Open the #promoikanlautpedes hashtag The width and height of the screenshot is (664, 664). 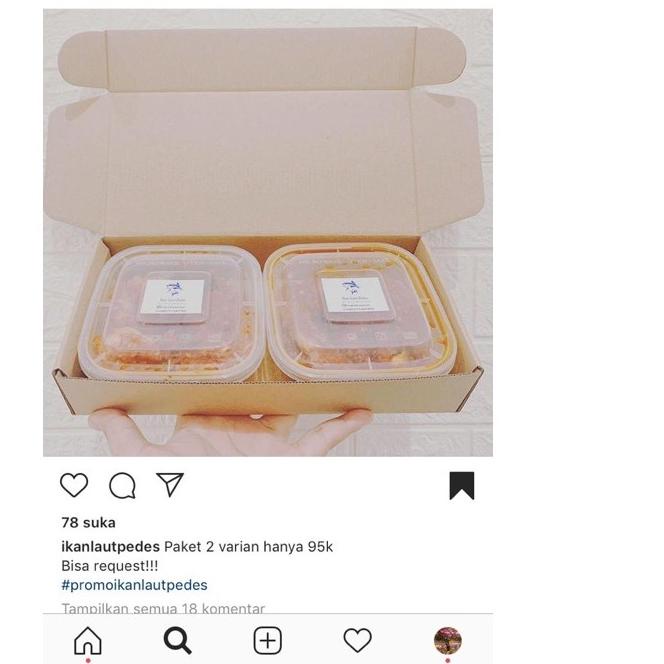(x=134, y=585)
